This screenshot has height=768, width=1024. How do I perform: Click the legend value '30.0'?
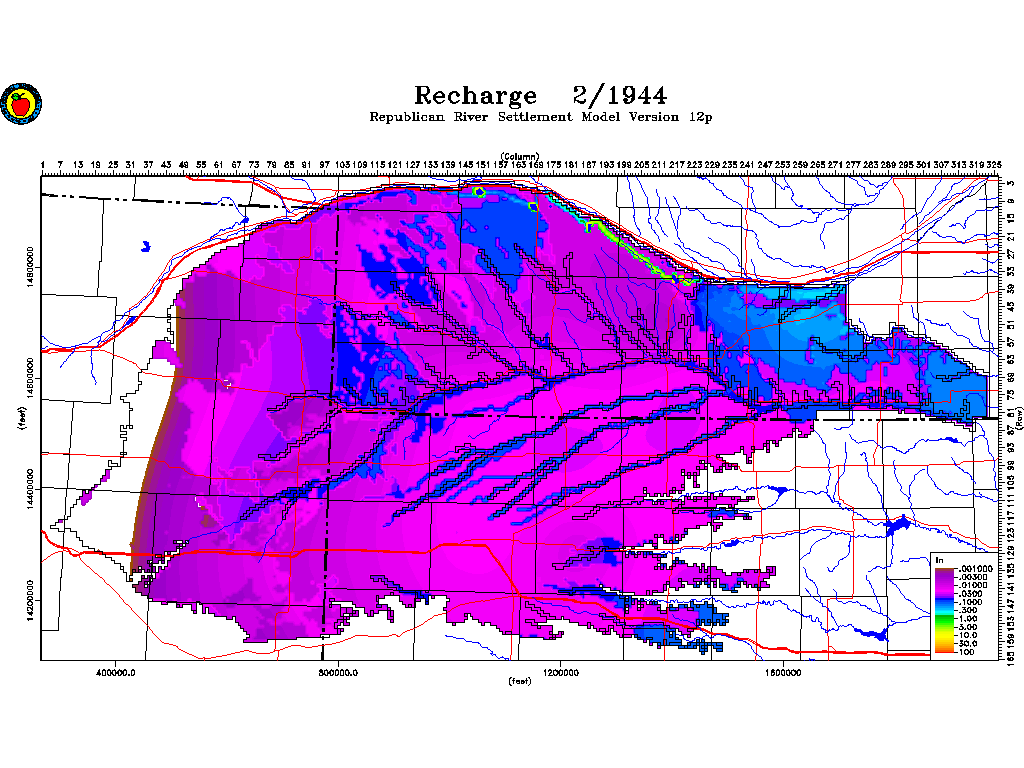tap(967, 643)
